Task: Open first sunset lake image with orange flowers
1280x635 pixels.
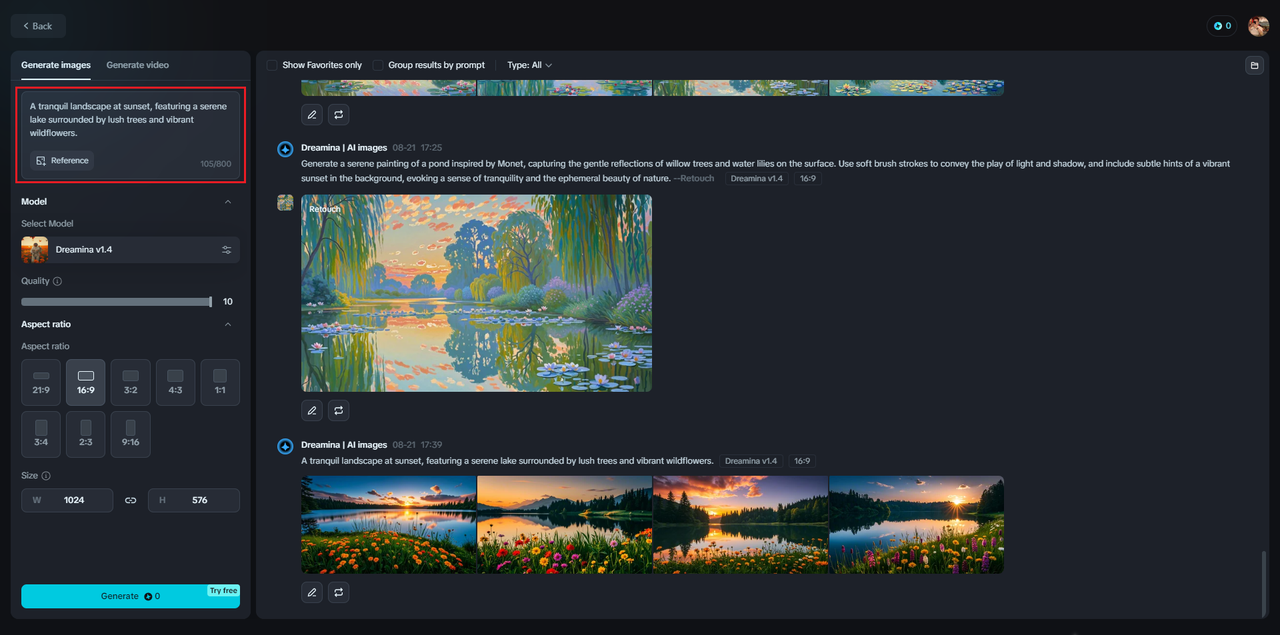Action: click(x=389, y=524)
